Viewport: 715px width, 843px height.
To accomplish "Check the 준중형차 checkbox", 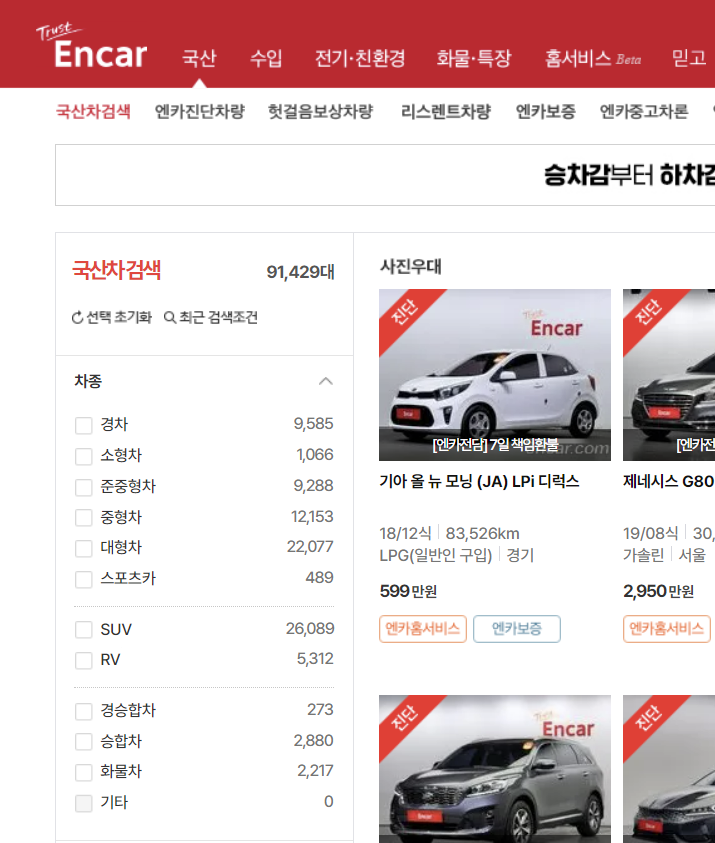I will [x=83, y=487].
